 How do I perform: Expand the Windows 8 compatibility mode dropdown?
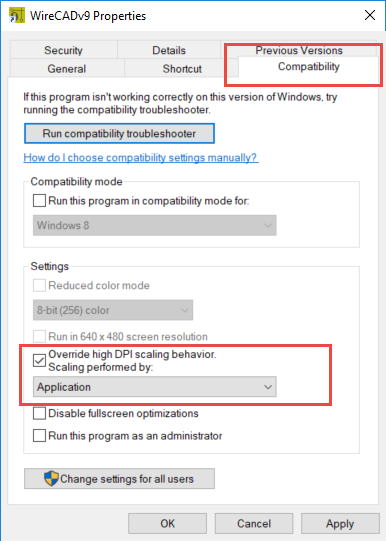pos(155,225)
